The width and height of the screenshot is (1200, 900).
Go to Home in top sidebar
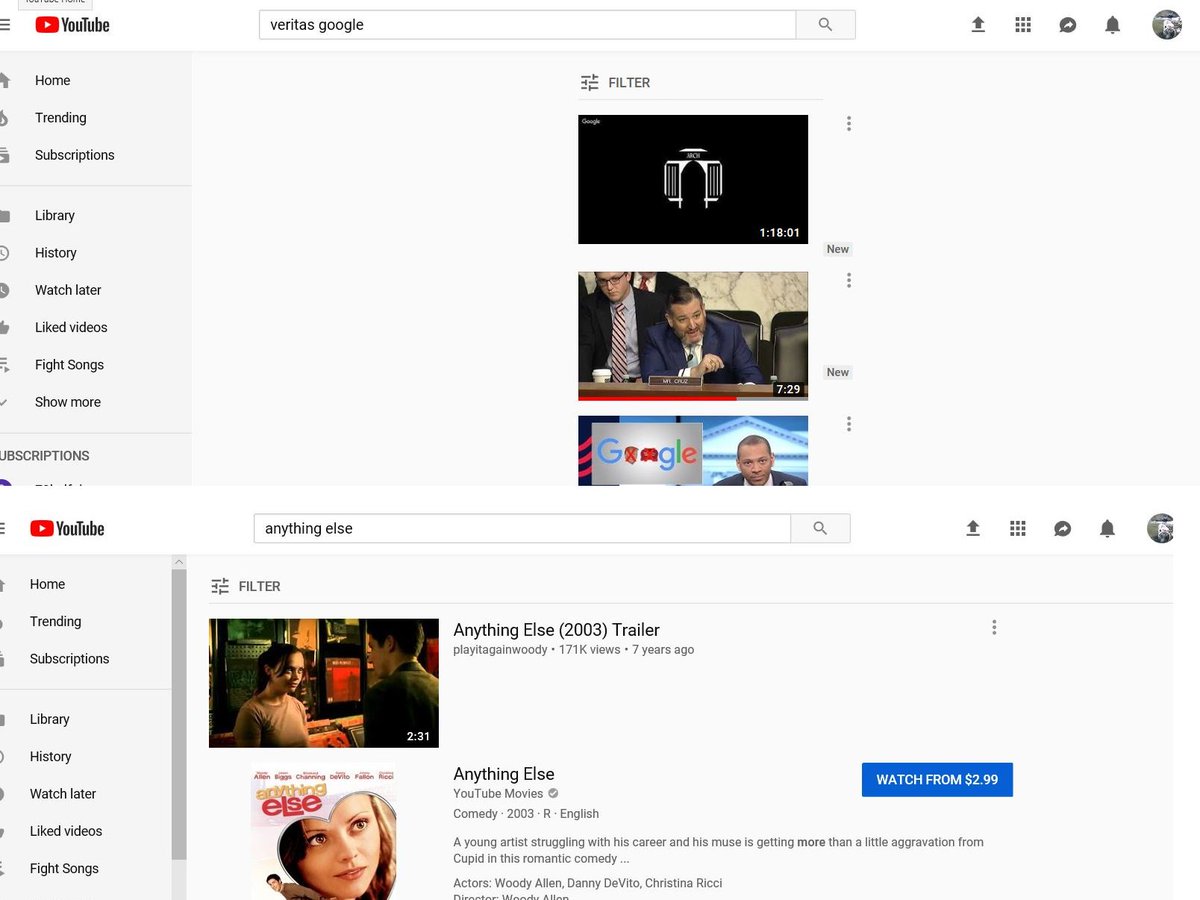52,80
